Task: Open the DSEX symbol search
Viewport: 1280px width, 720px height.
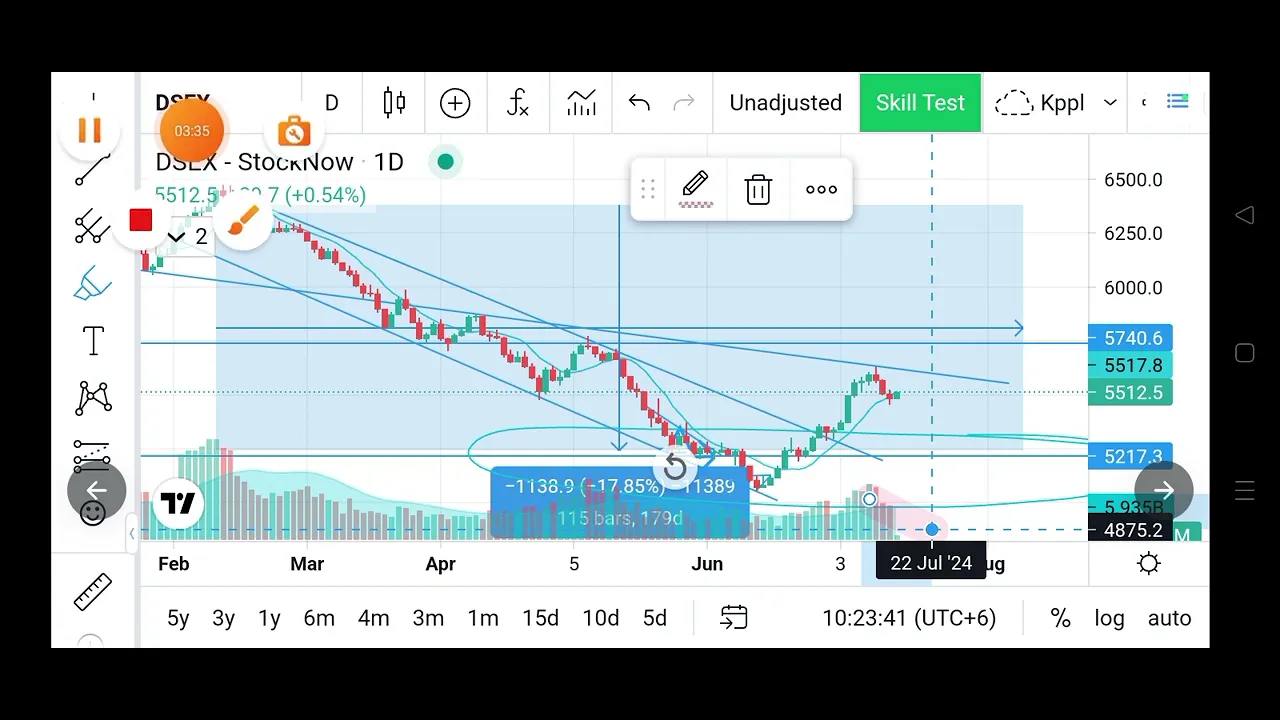Action: pyautogui.click(x=183, y=102)
